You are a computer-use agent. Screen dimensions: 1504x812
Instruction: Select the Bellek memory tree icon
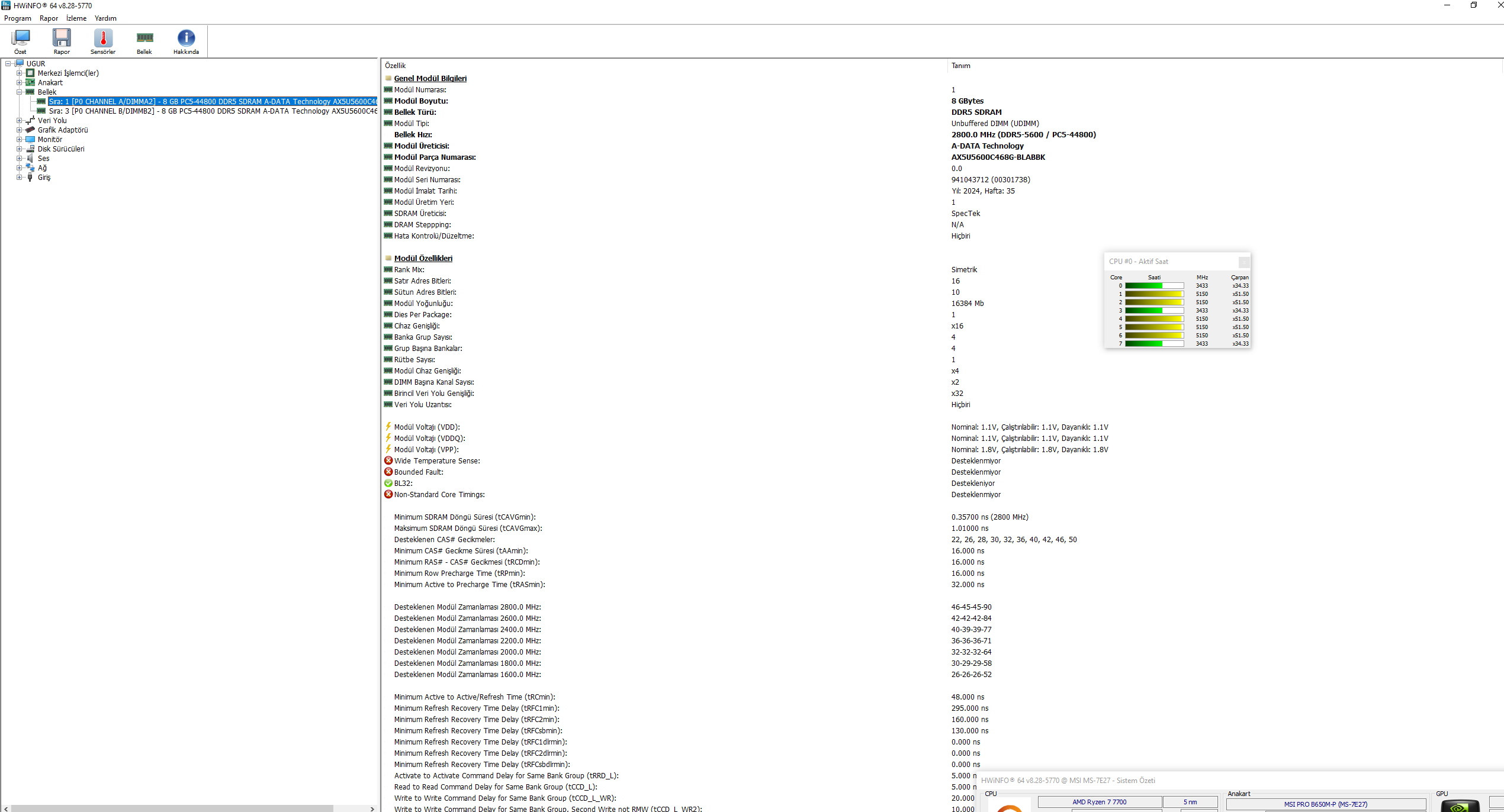[30, 92]
